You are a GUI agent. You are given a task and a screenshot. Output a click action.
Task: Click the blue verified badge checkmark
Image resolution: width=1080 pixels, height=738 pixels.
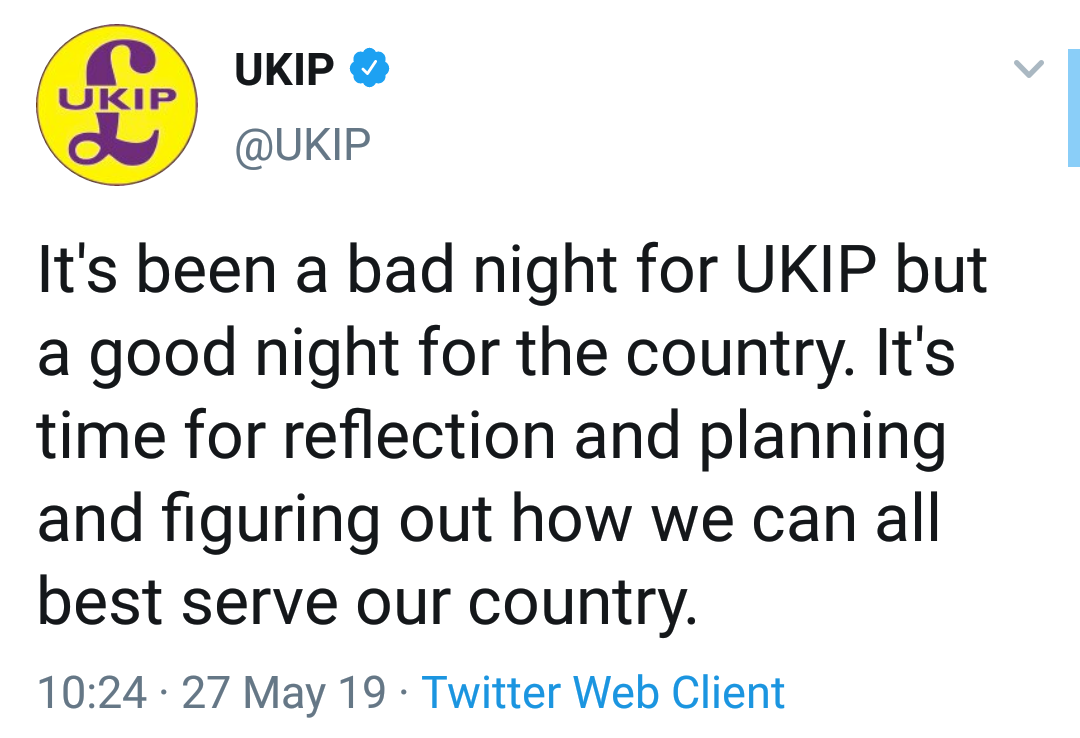pos(369,69)
